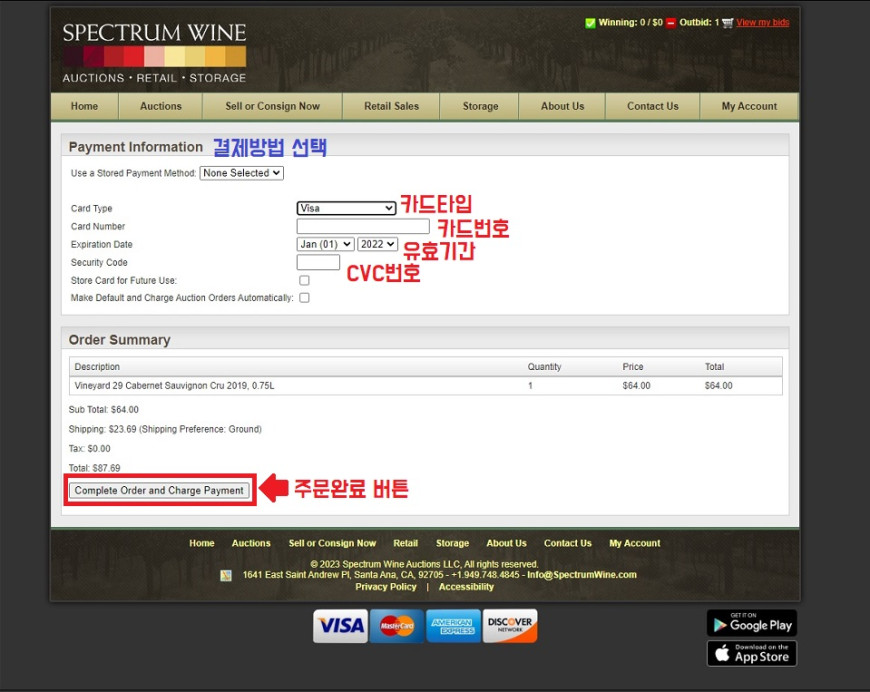870x692 pixels.
Task: Click the Description column header
Action: pyautogui.click(x=97, y=367)
